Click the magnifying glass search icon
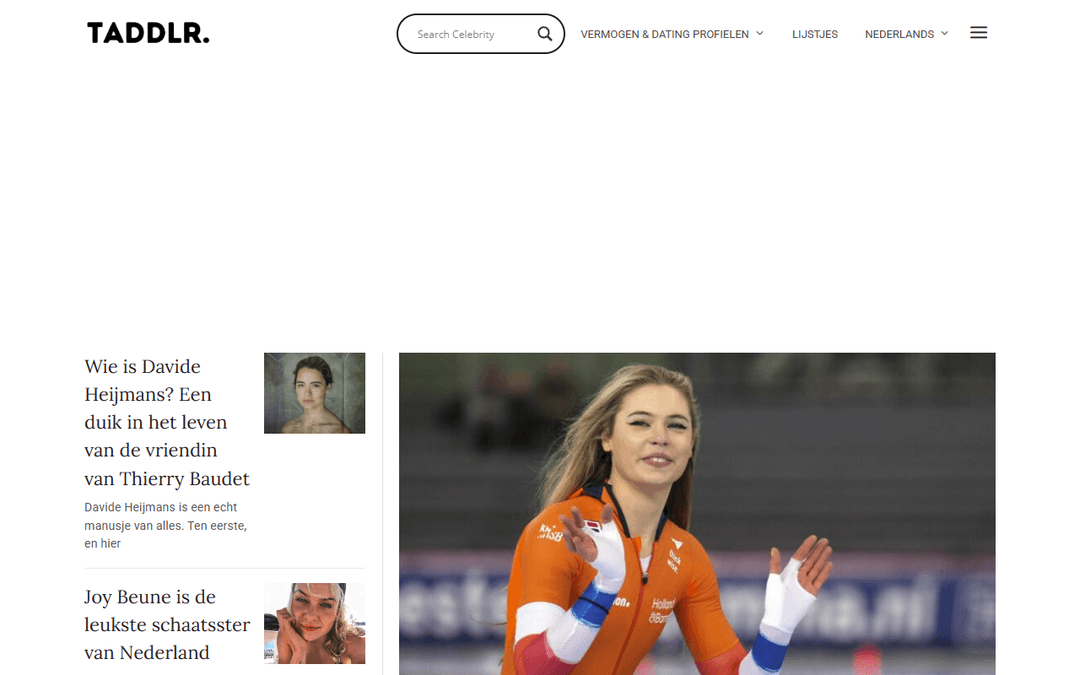Image resolution: width=1080 pixels, height=675 pixels. [545, 34]
